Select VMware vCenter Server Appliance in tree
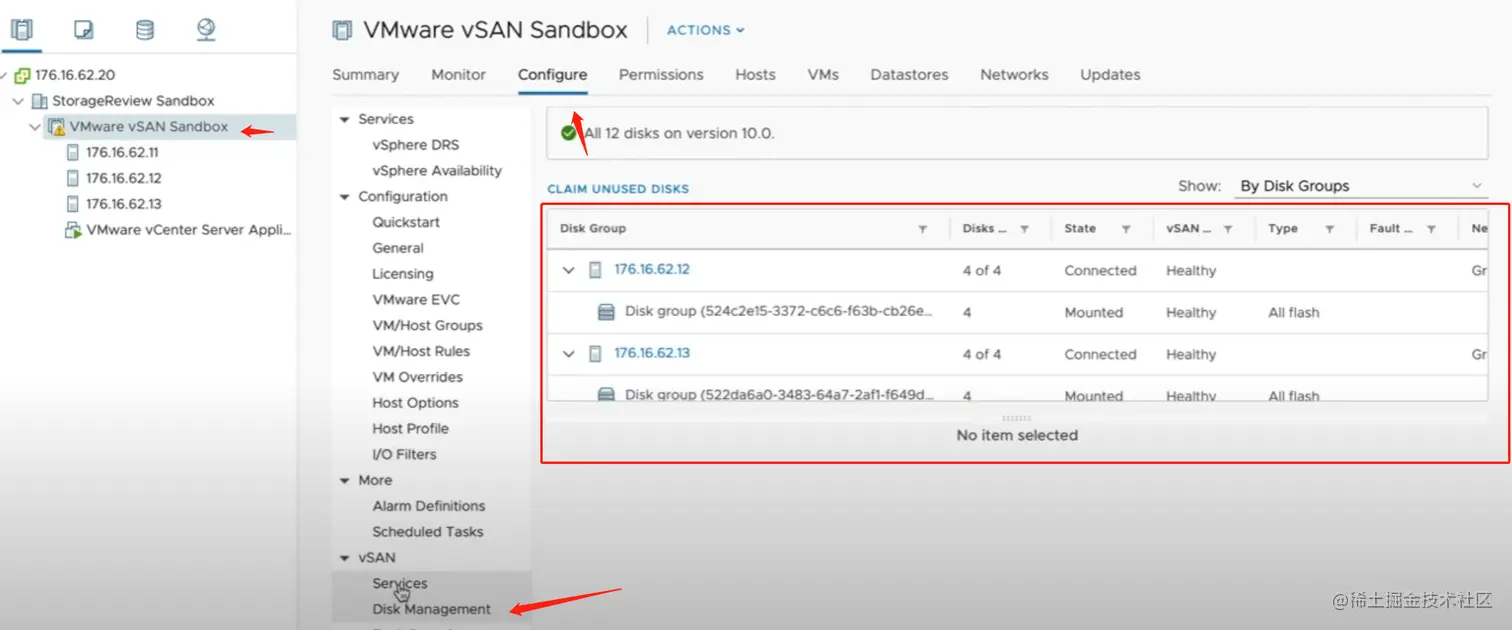 tap(188, 230)
